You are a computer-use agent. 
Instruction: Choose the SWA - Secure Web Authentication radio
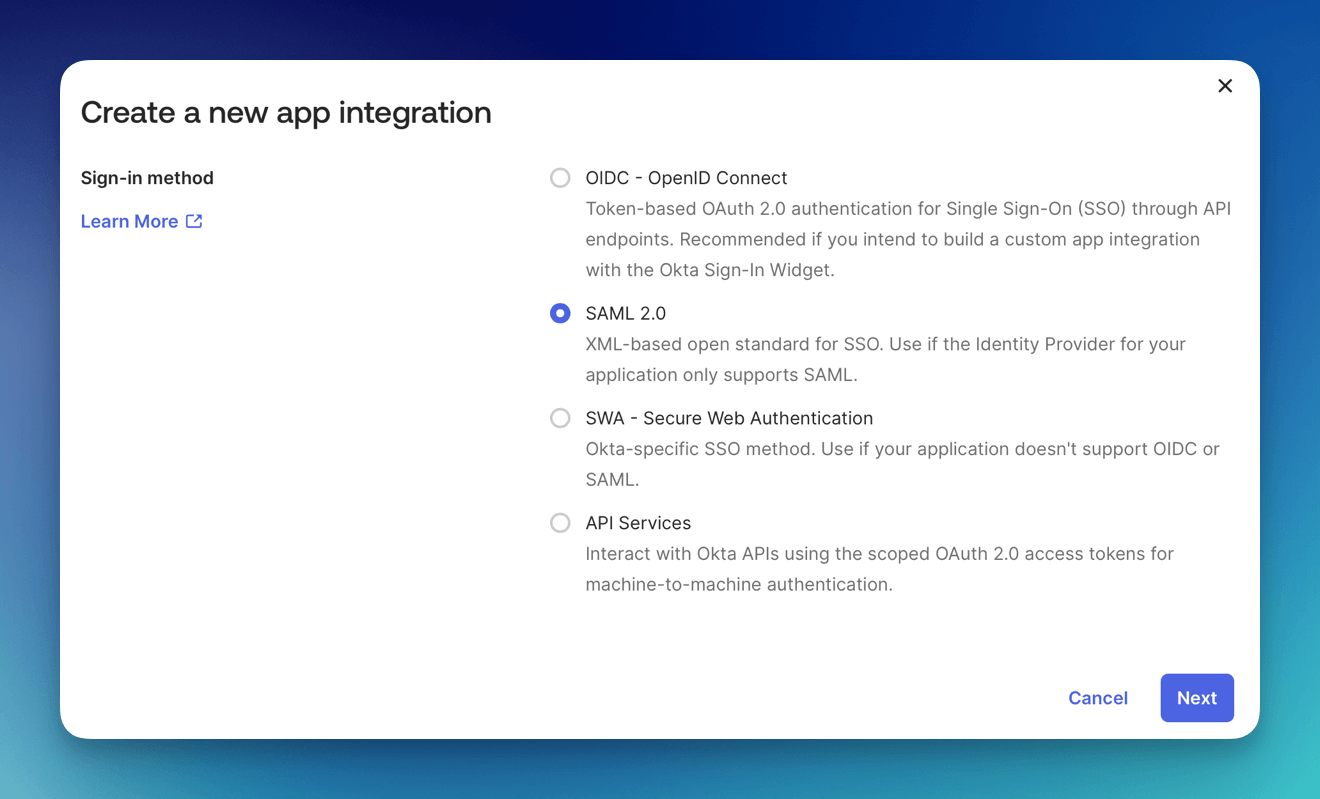tap(560, 418)
